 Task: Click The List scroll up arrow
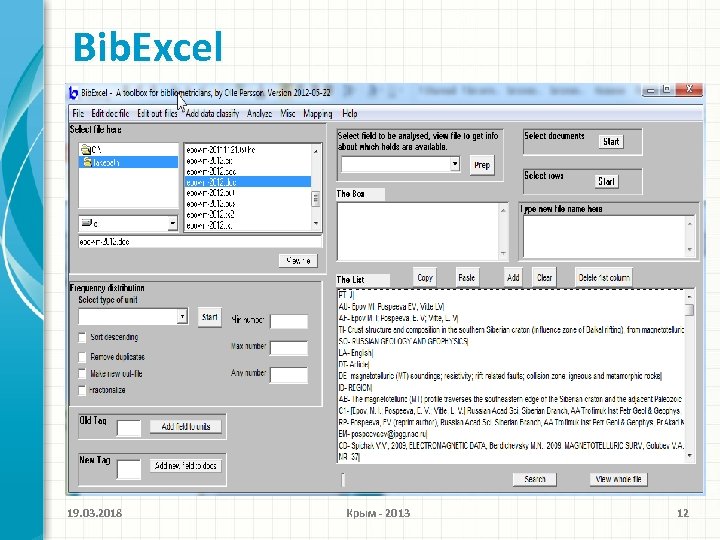click(x=690, y=297)
